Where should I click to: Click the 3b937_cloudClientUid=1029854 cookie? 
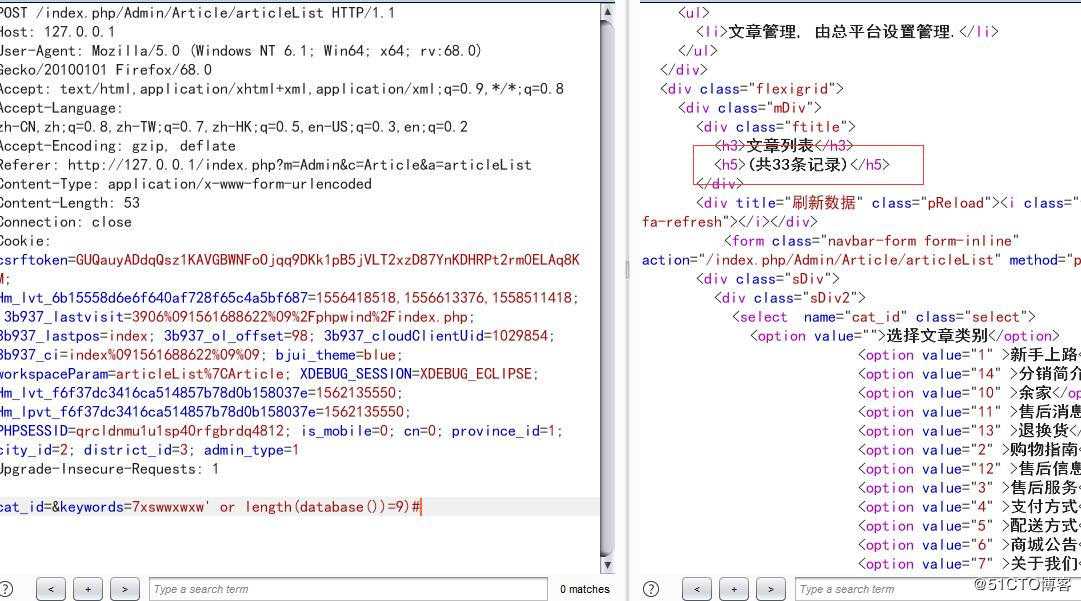438,336
